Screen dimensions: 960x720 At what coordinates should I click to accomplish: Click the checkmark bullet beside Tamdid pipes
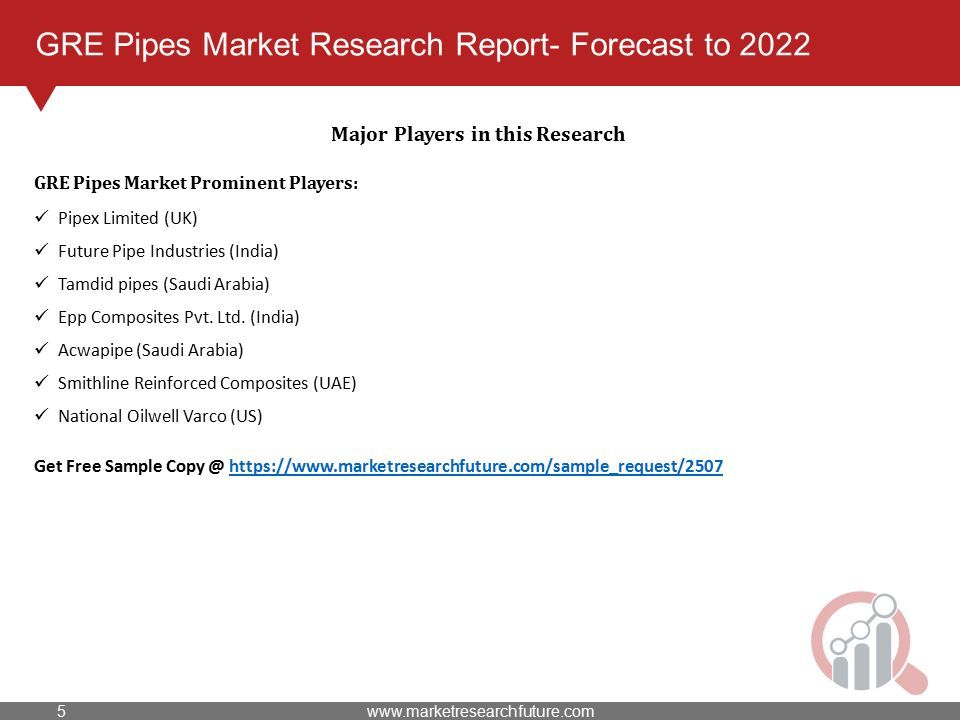[x=42, y=283]
